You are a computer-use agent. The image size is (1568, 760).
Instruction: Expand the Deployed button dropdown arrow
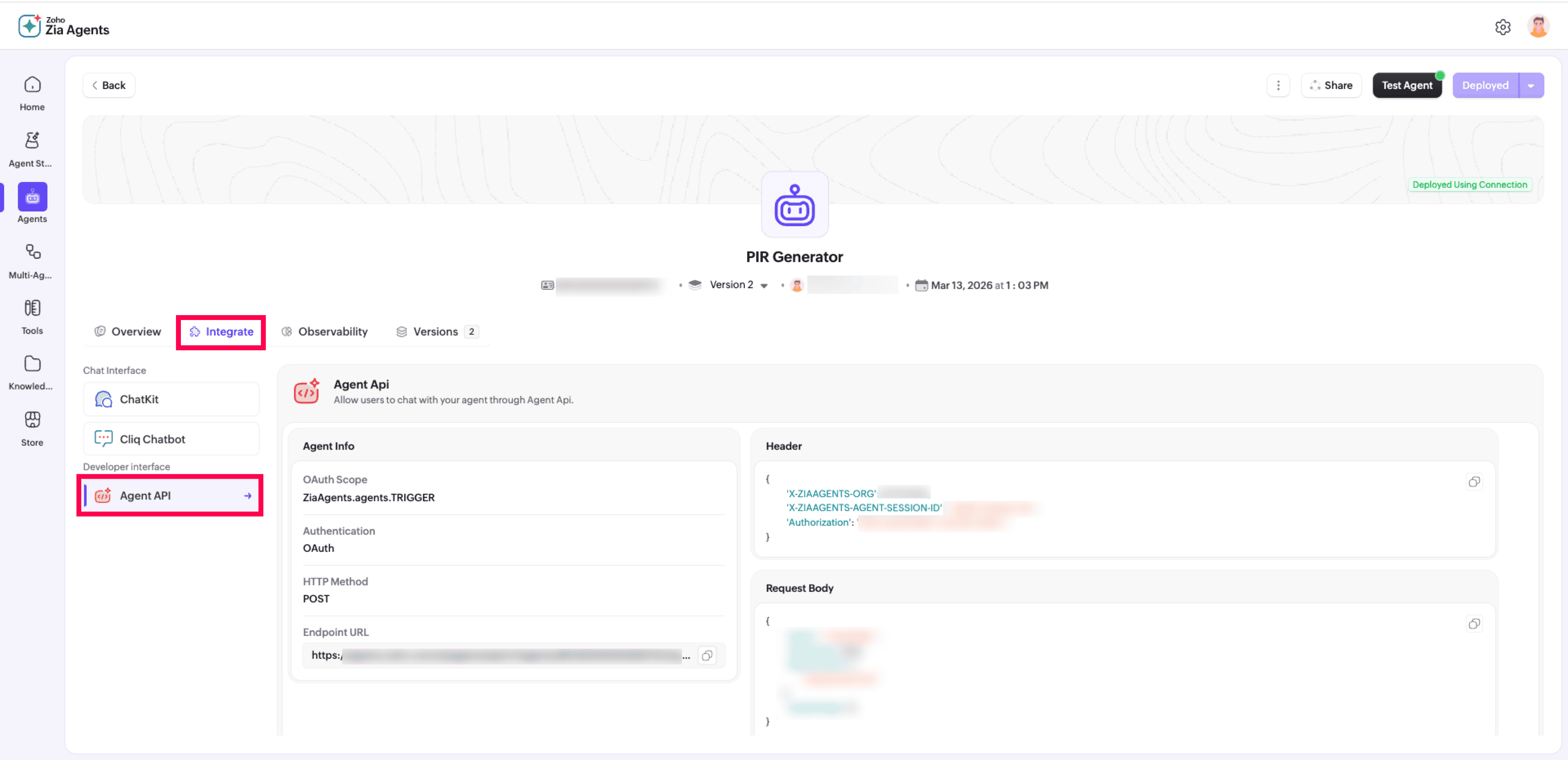coord(1530,85)
